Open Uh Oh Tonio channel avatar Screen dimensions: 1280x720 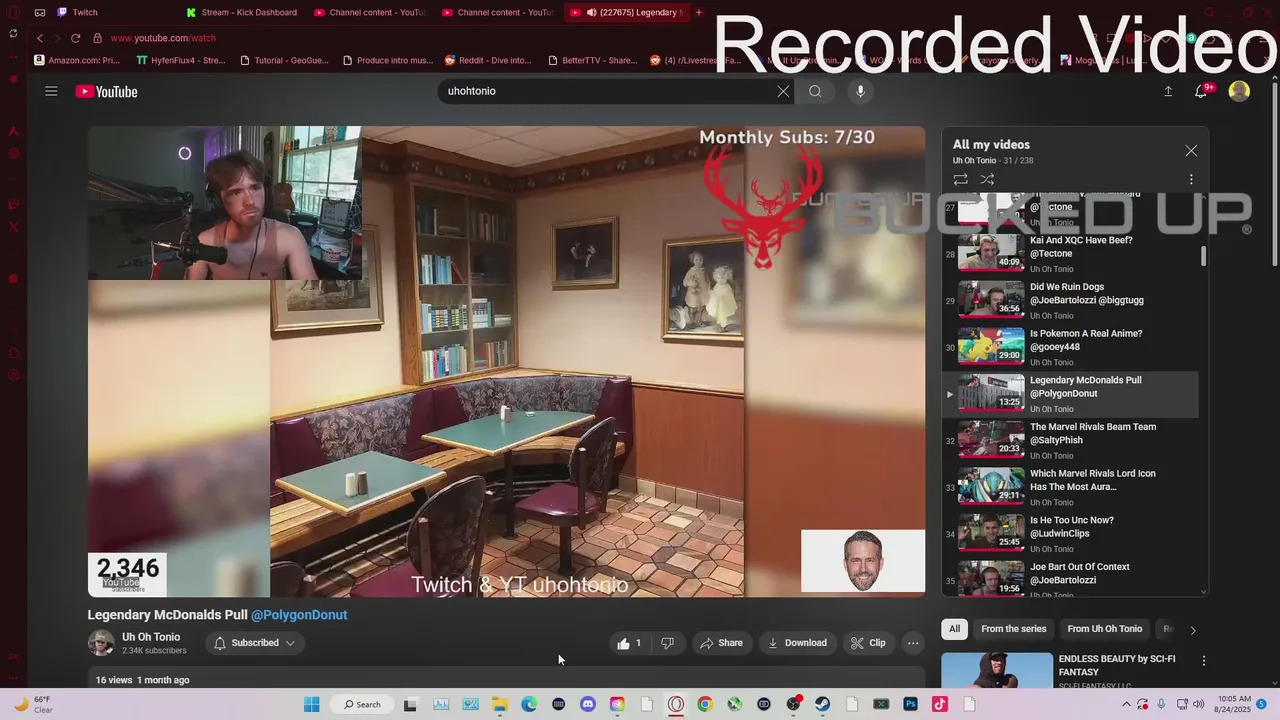tap(101, 643)
